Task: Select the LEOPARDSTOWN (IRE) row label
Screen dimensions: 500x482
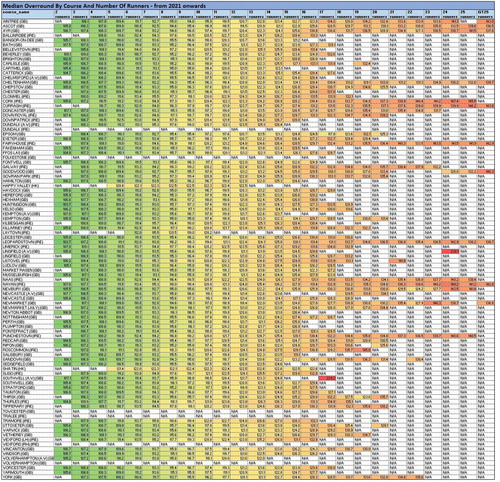Action: click(x=22, y=242)
